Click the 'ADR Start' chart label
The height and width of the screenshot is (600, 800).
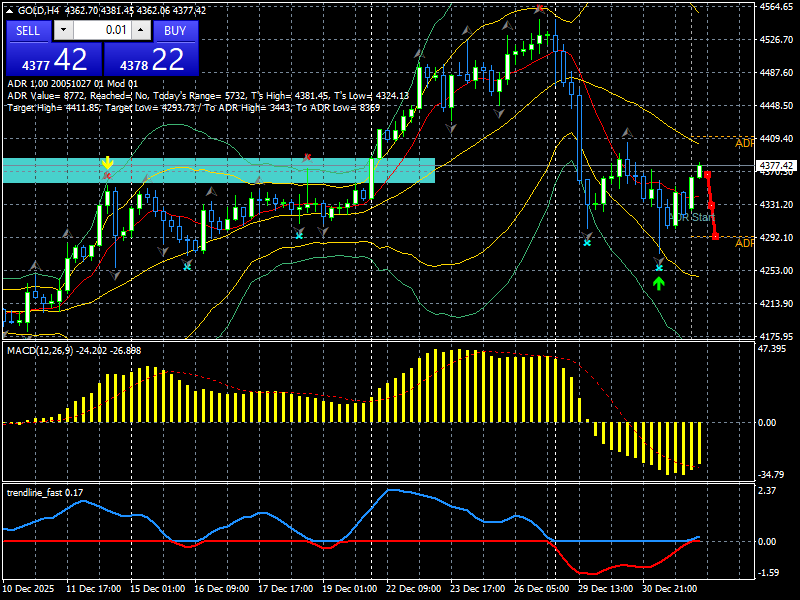click(x=694, y=217)
